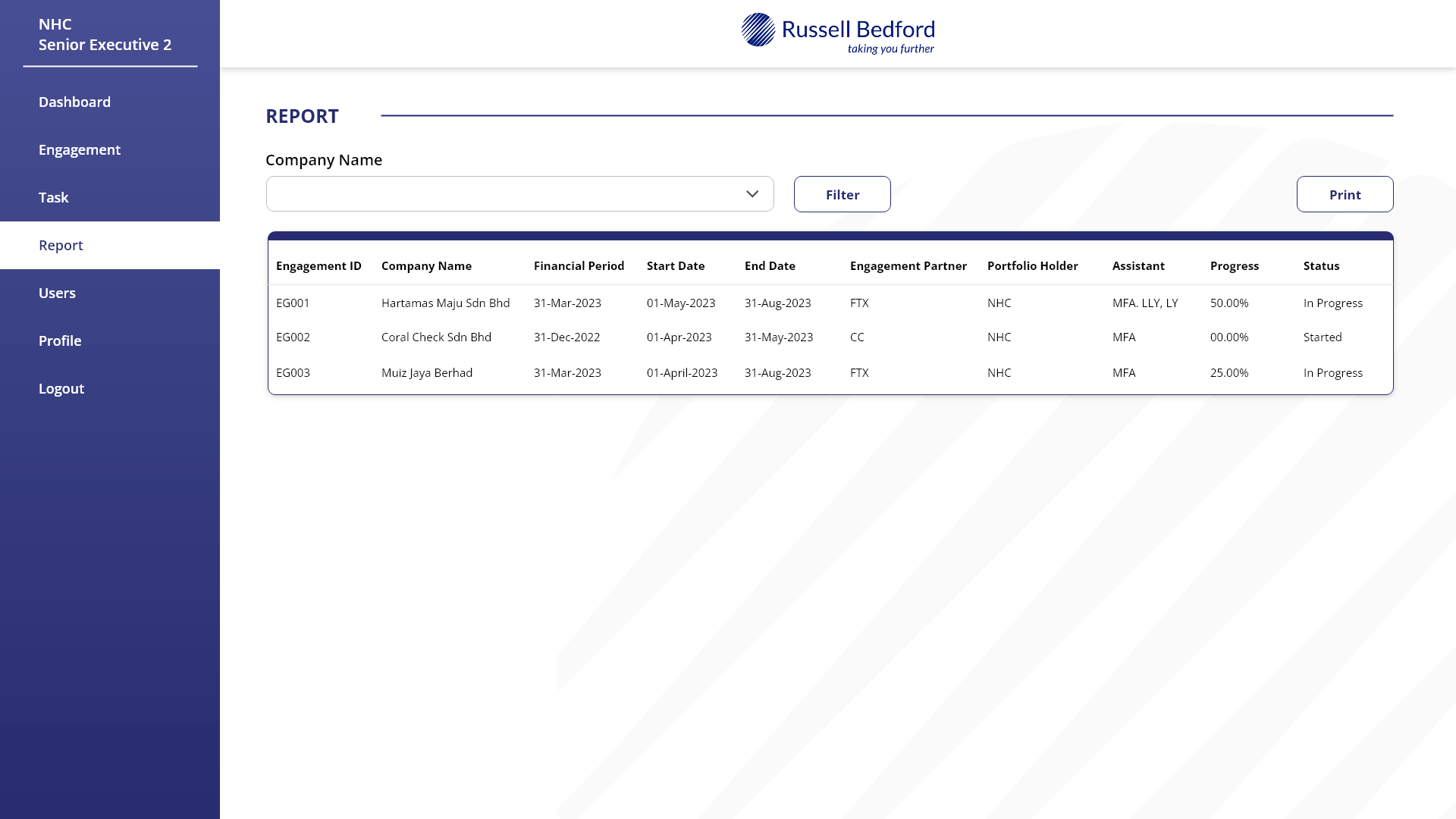Click the Progress column header

click(x=1235, y=265)
